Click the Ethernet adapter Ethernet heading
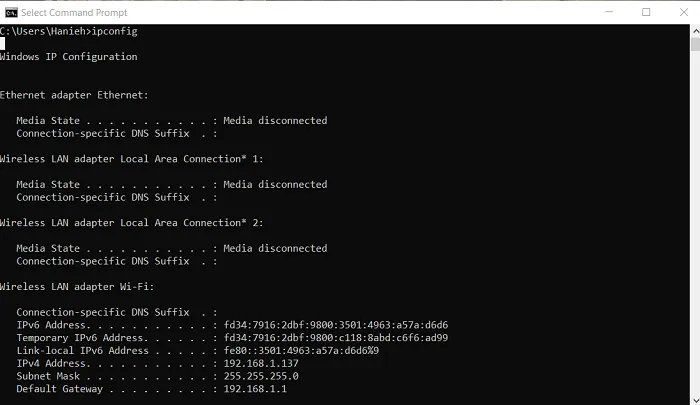700x405 pixels. point(74,95)
